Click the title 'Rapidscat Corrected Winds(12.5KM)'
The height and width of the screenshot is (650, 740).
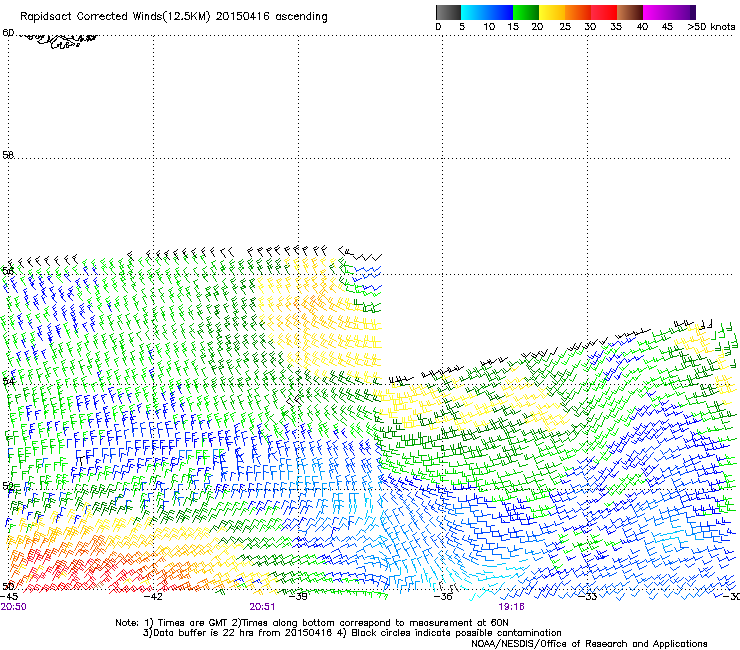click(115, 17)
